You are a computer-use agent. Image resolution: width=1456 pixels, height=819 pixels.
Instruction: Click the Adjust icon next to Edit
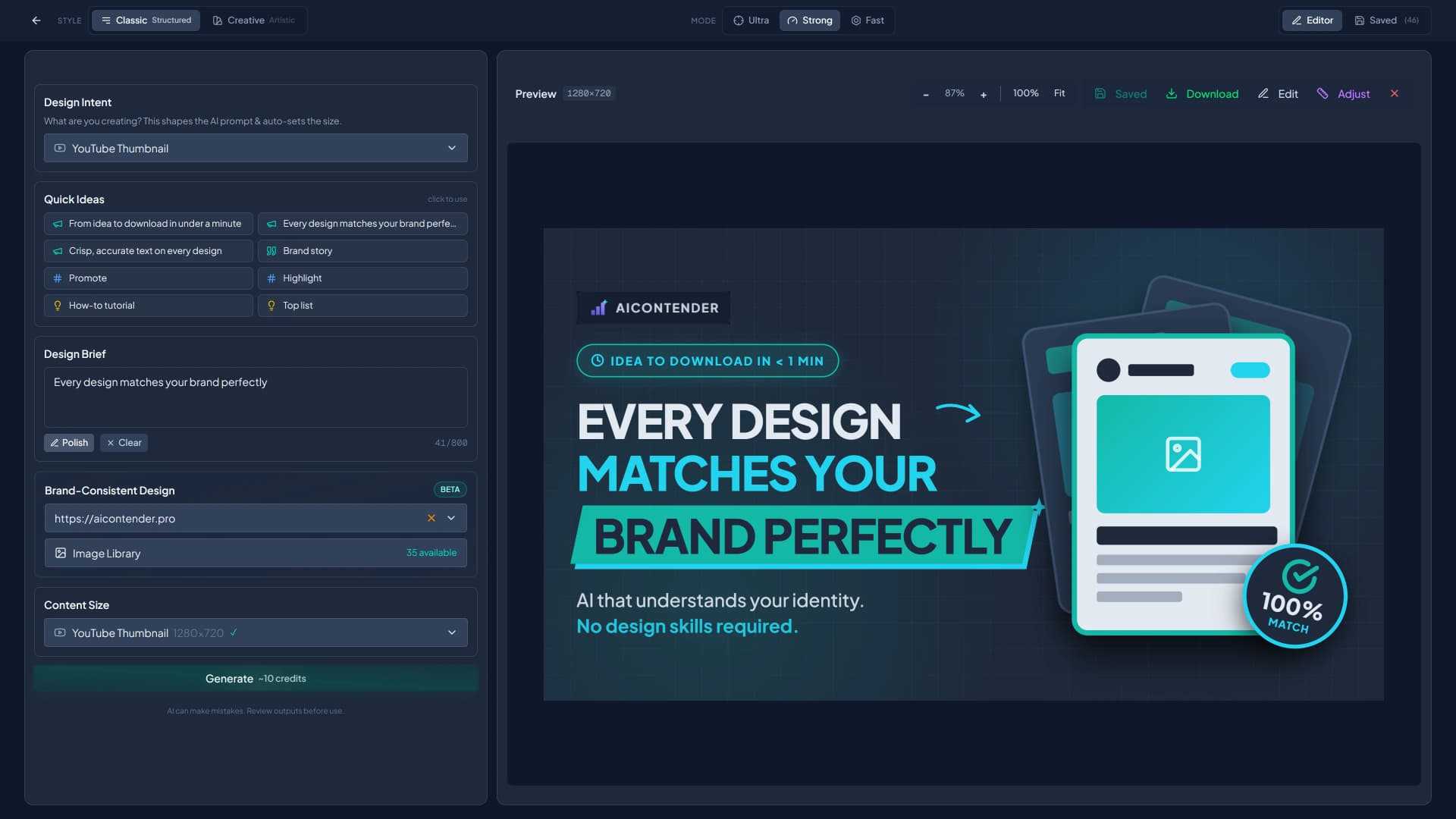click(x=1324, y=93)
